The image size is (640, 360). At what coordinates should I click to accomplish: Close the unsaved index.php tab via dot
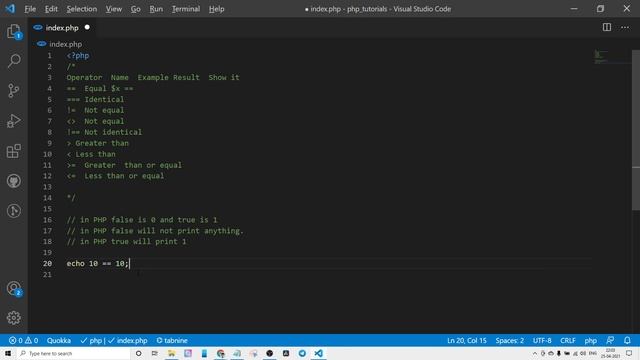tap(87, 27)
